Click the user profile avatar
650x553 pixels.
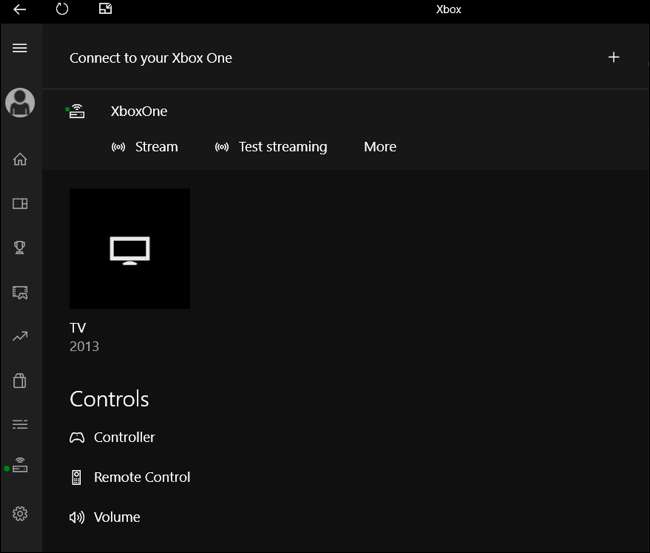coord(20,101)
